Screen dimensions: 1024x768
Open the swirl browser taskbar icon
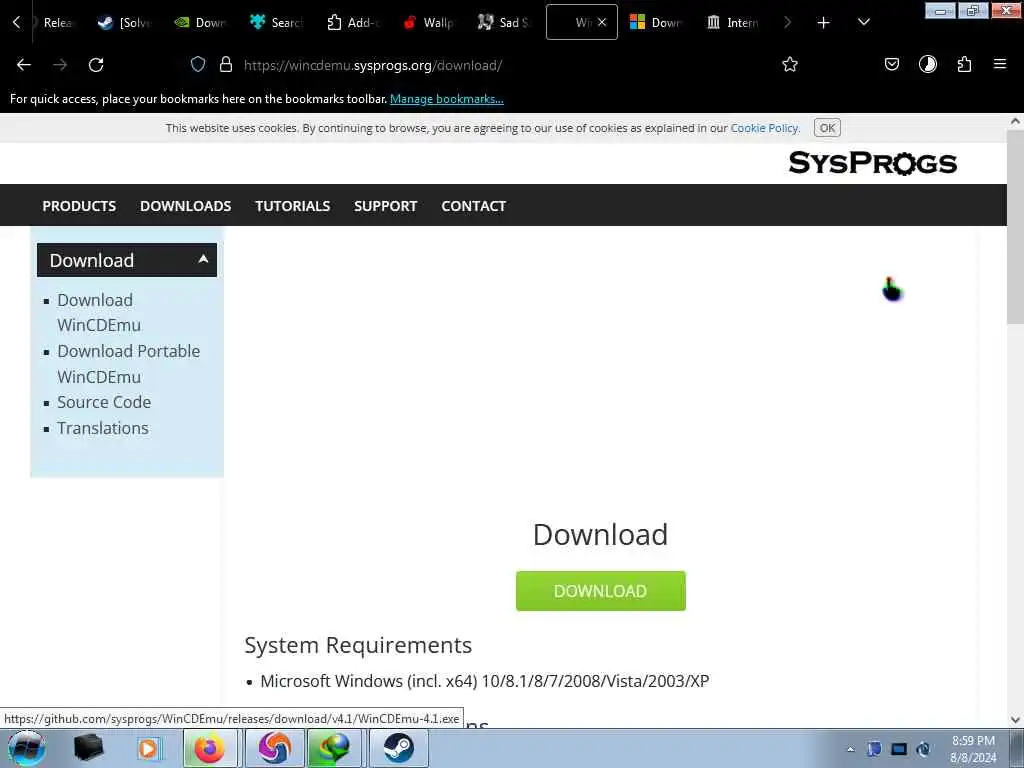point(274,748)
